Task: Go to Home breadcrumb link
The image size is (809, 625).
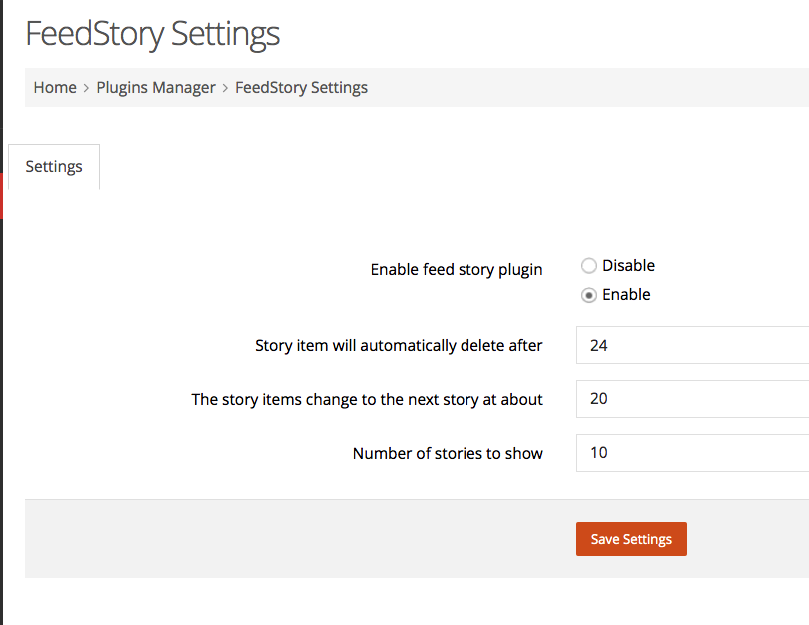Action: click(x=55, y=87)
